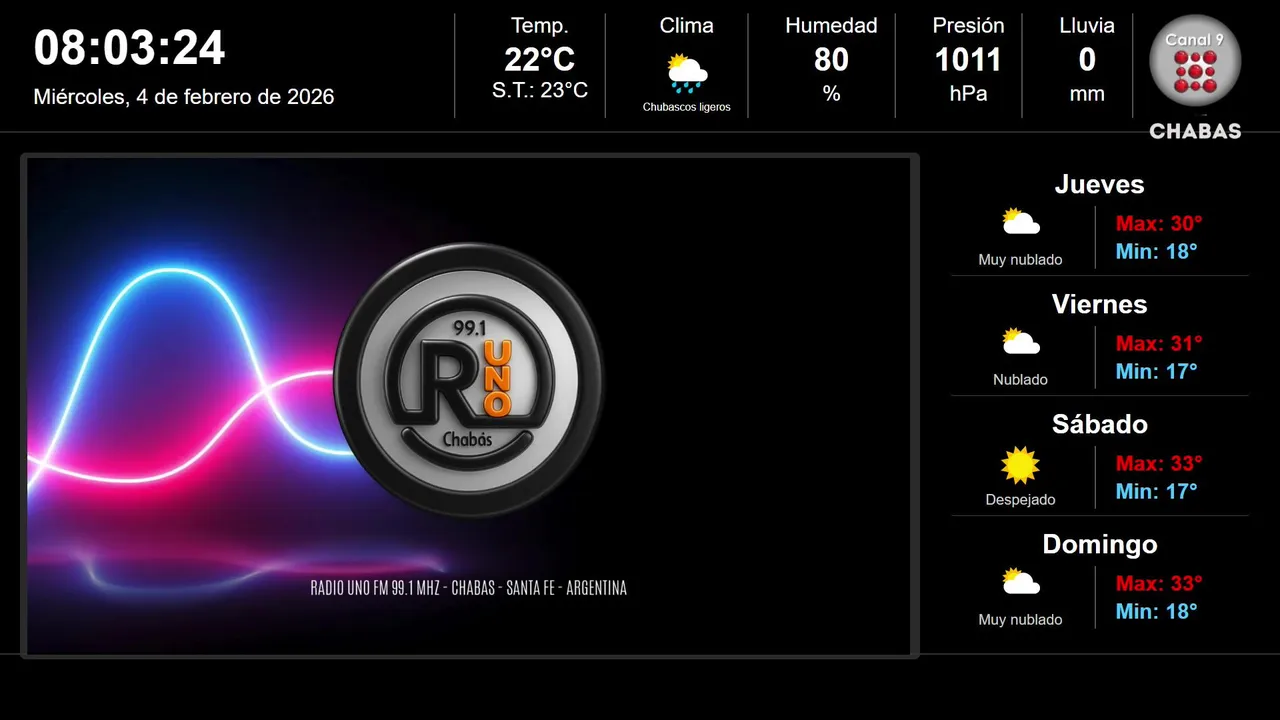Click the Sábado day heading
The image size is (1280, 720).
(x=1100, y=424)
